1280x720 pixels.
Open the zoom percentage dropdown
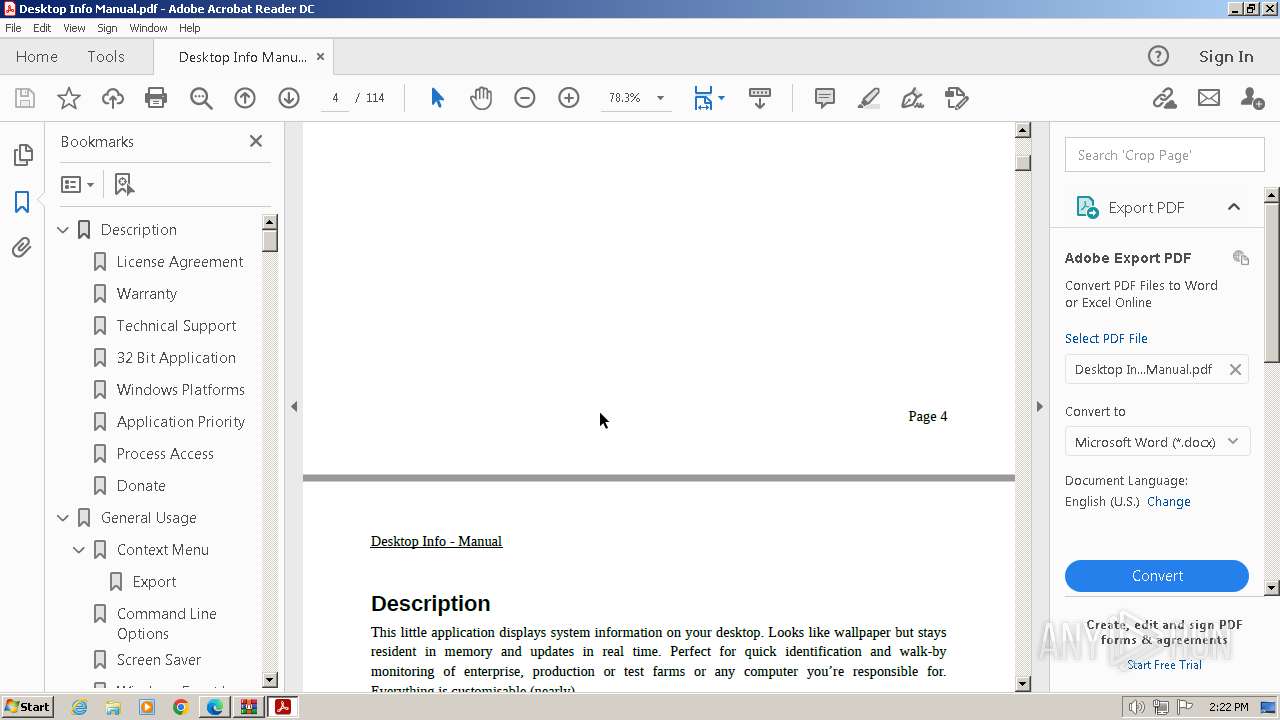pos(660,98)
